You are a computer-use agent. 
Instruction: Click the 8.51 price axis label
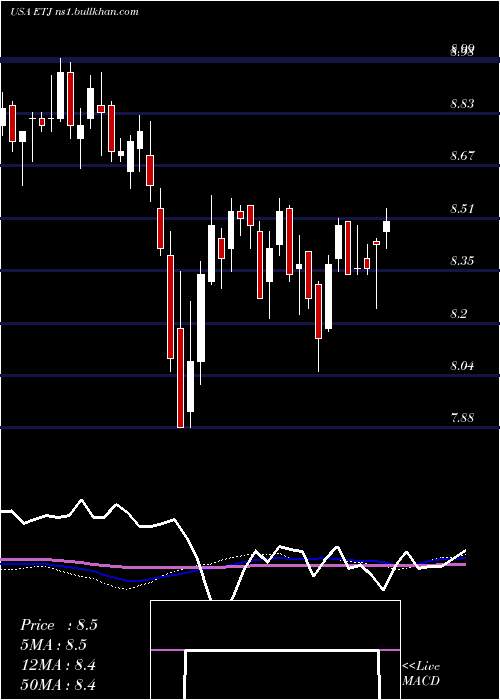click(x=462, y=208)
